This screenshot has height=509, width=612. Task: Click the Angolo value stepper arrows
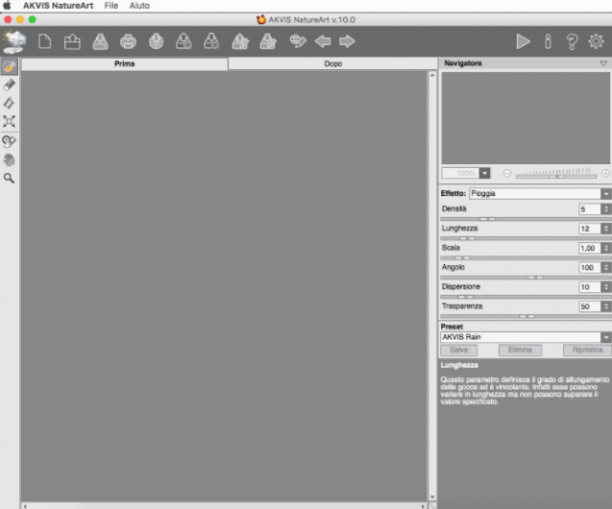click(606, 268)
